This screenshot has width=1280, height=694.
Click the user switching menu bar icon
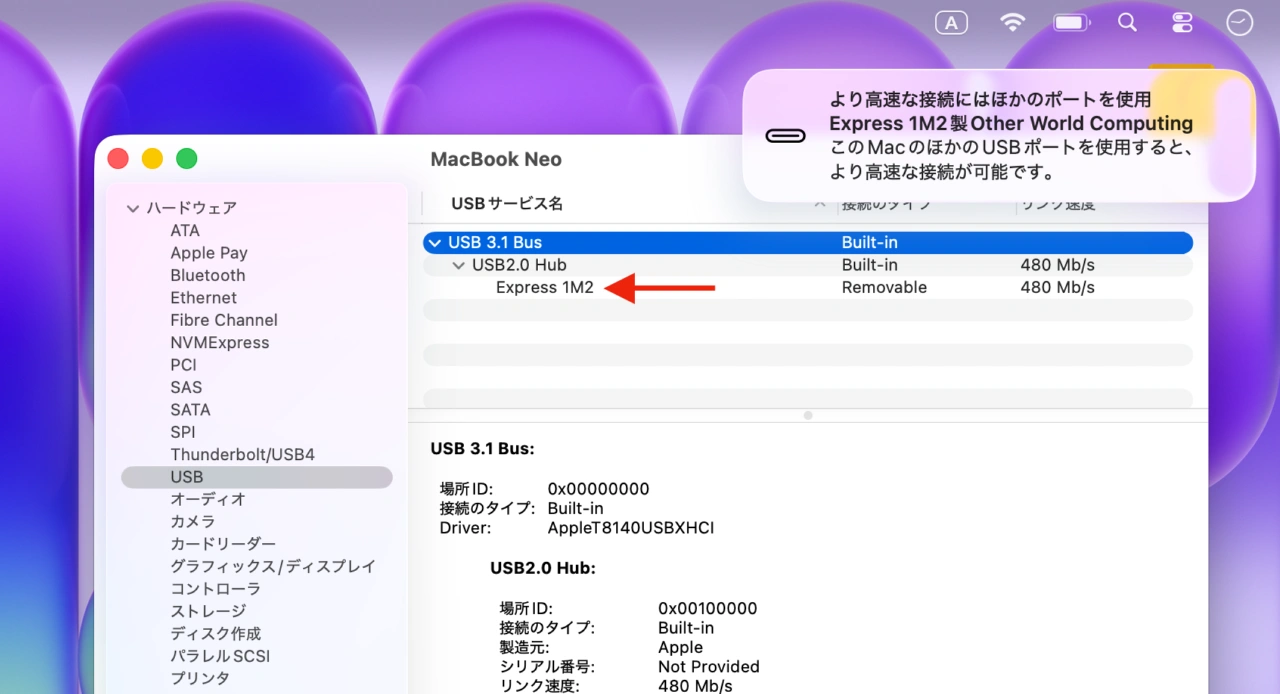point(1182,22)
